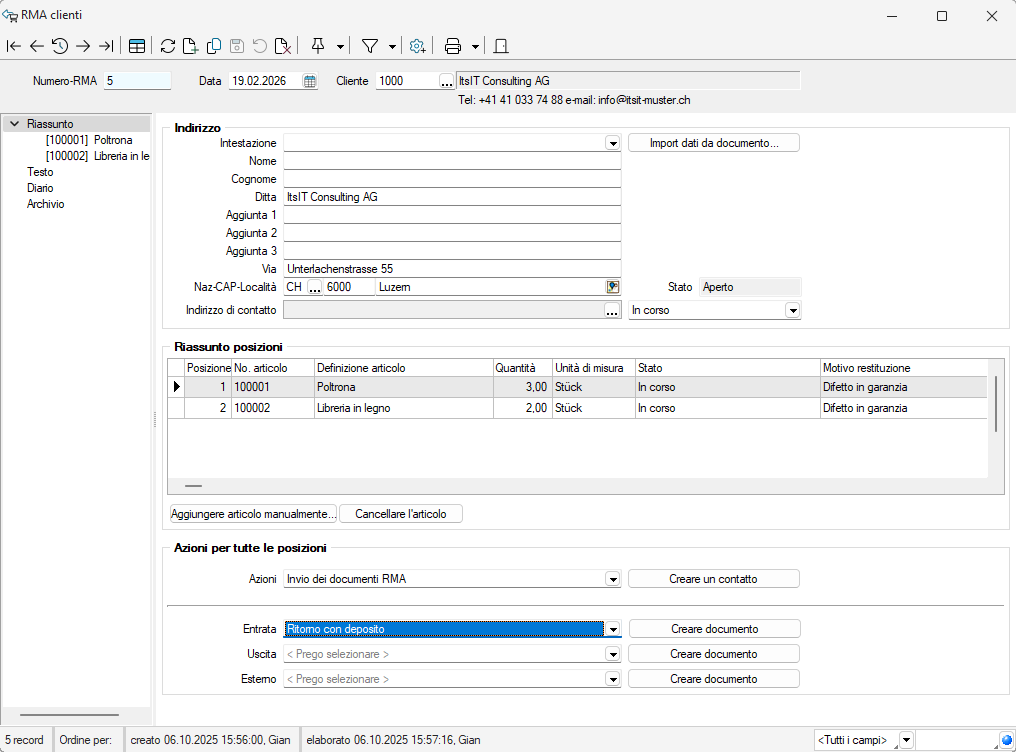The height and width of the screenshot is (752, 1016).
Task: Click the printer icon
Action: pos(453,46)
